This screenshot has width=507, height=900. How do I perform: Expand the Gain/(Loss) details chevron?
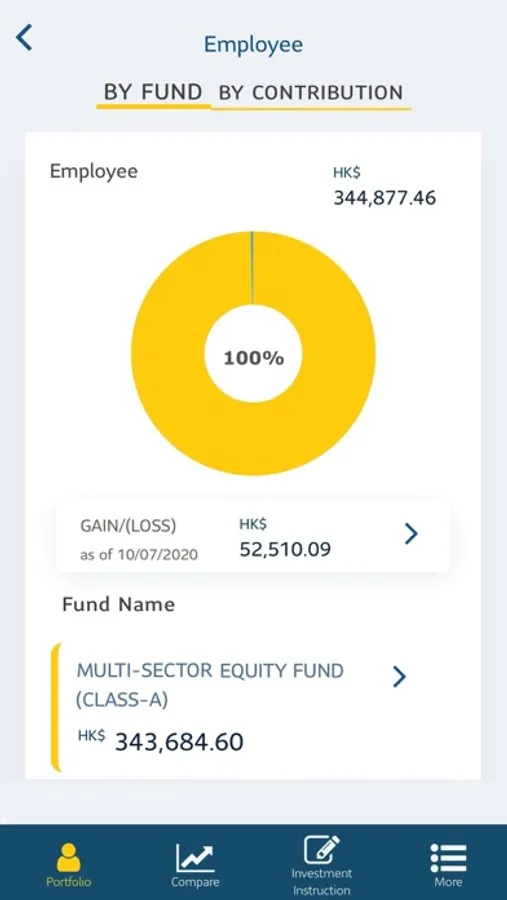click(x=411, y=534)
